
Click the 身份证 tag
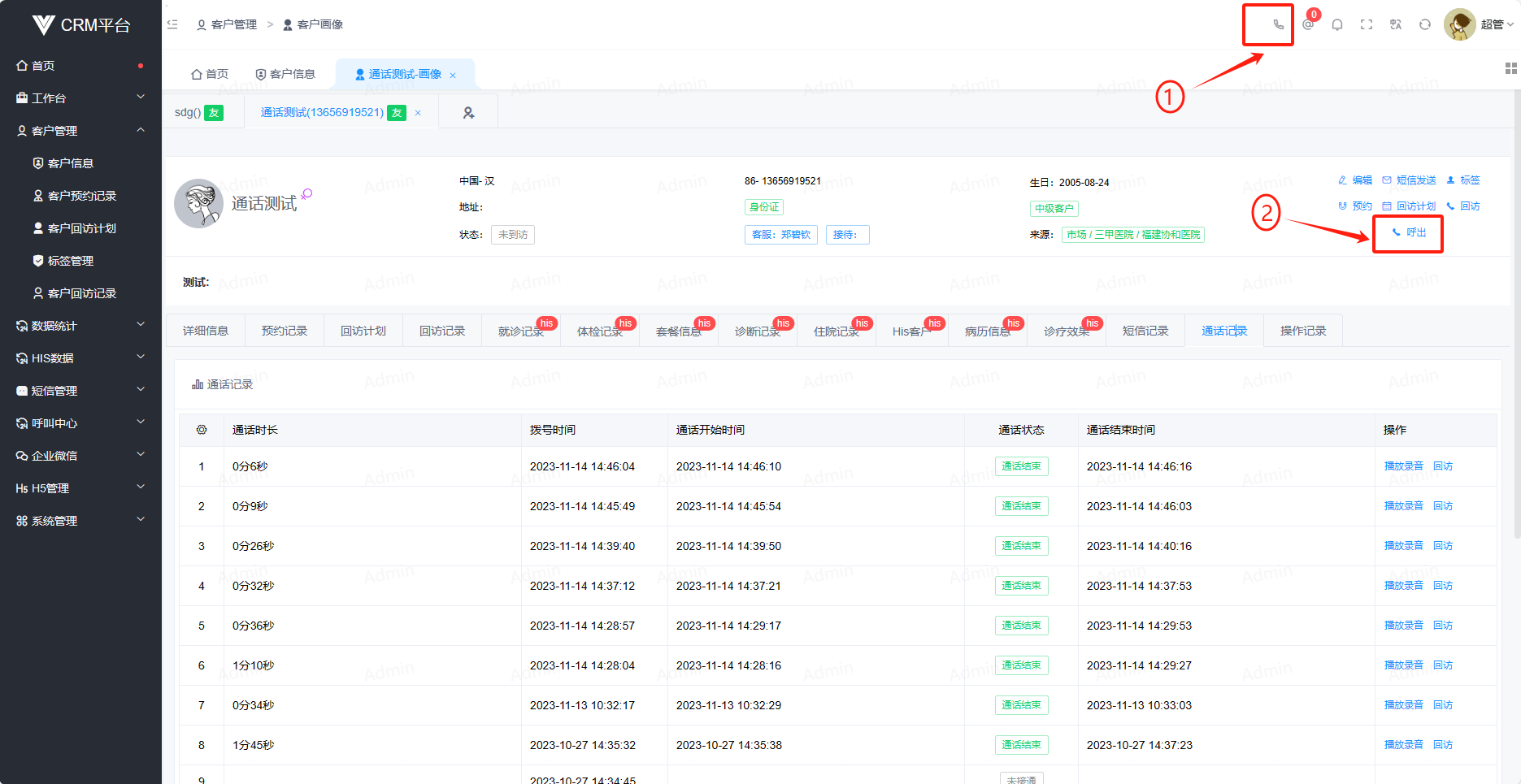pos(764,207)
